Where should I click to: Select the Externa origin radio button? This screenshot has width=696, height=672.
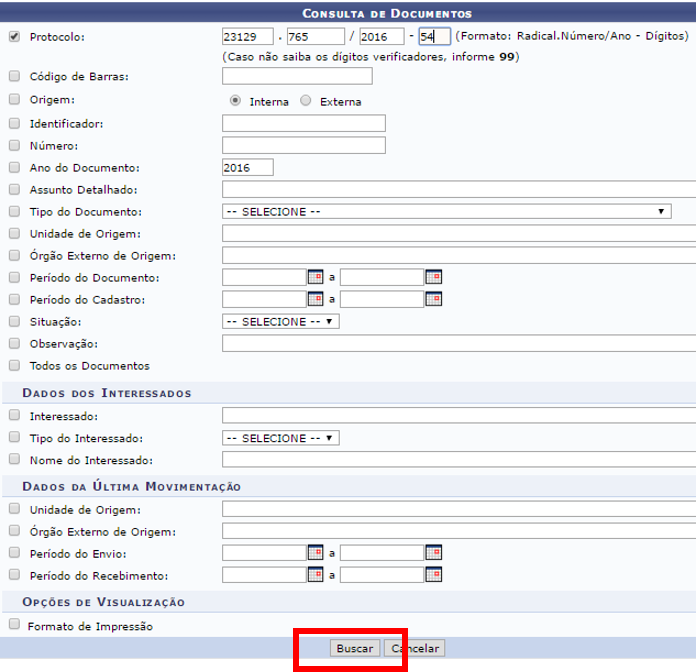[306, 101]
